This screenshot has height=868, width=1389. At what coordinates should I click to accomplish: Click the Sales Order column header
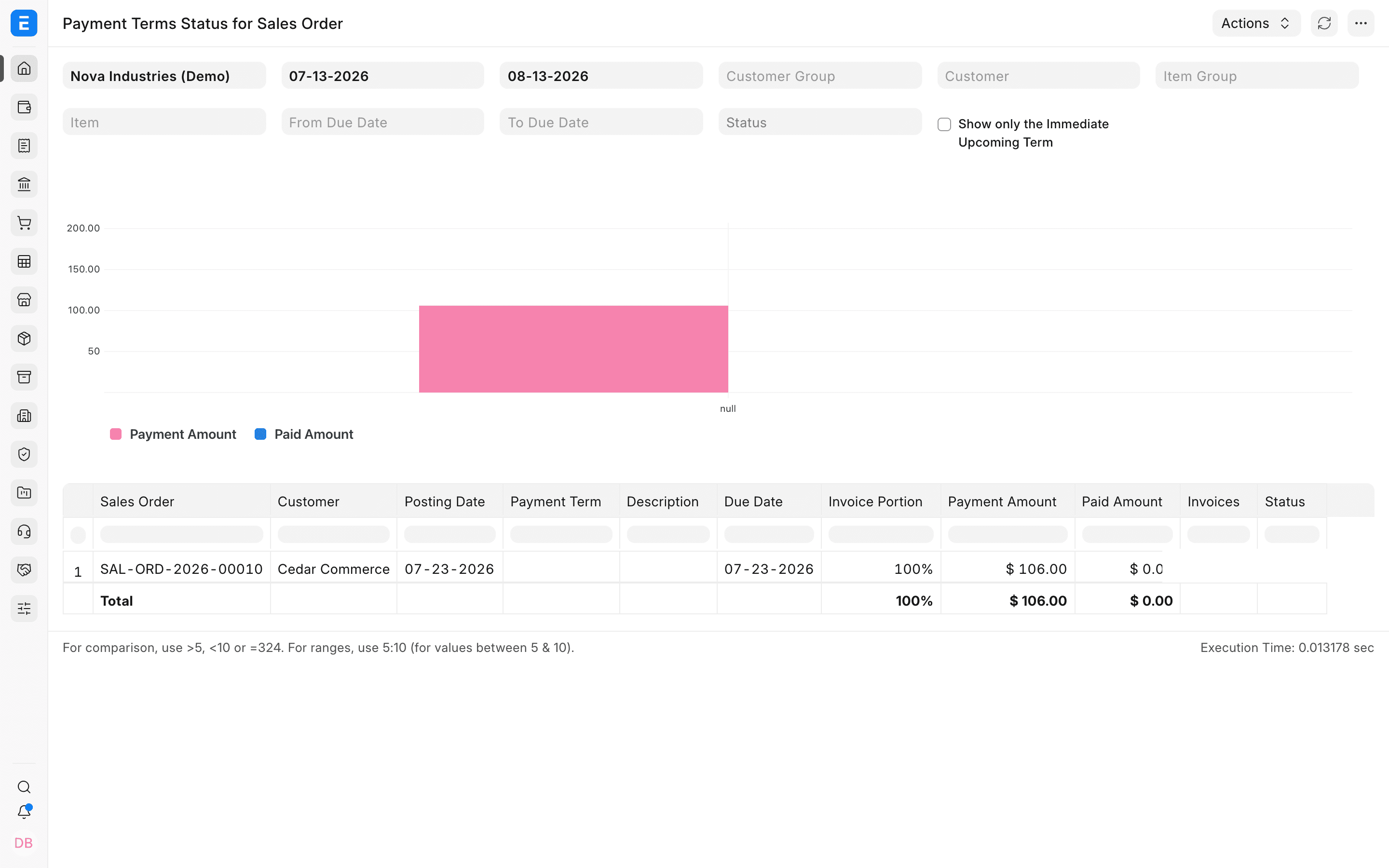tap(181, 501)
